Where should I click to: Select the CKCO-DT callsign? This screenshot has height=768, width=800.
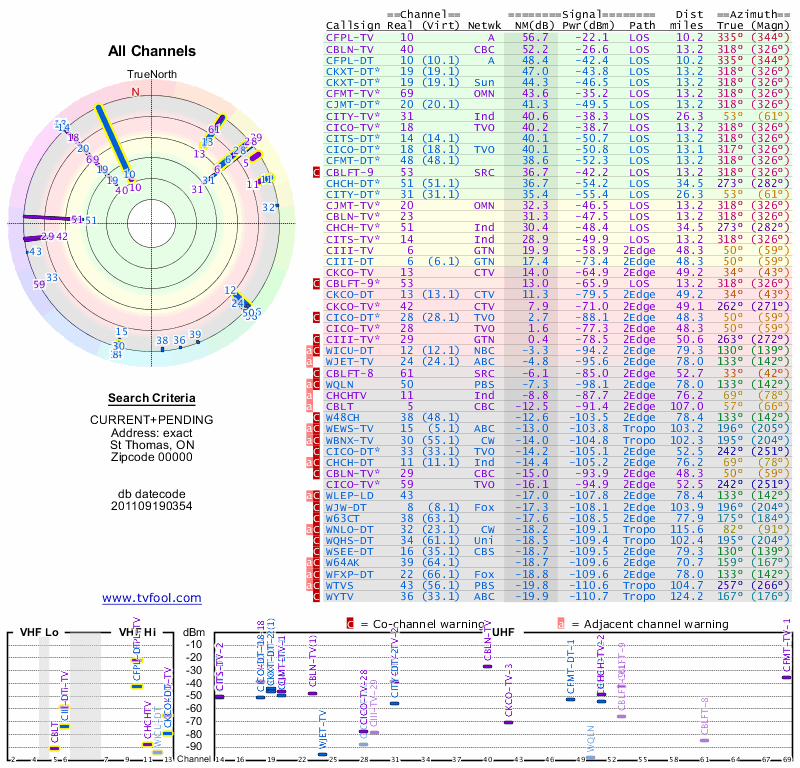pyautogui.click(x=349, y=294)
